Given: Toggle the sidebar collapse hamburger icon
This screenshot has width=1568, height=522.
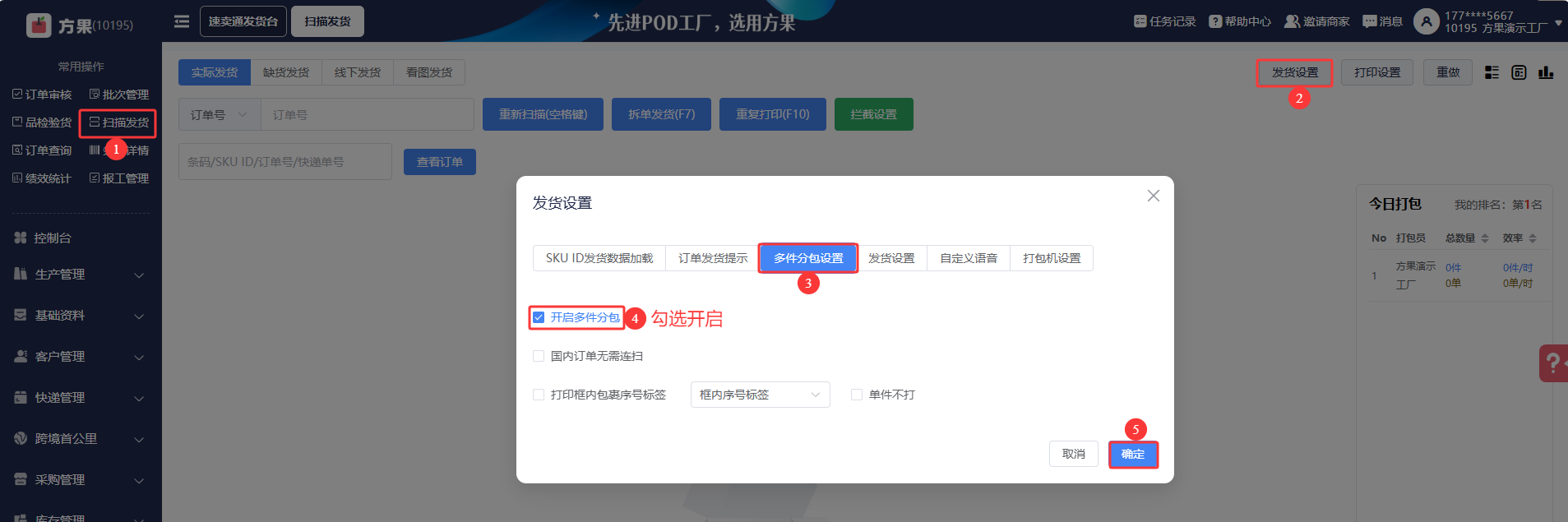Looking at the screenshot, I should point(182,21).
